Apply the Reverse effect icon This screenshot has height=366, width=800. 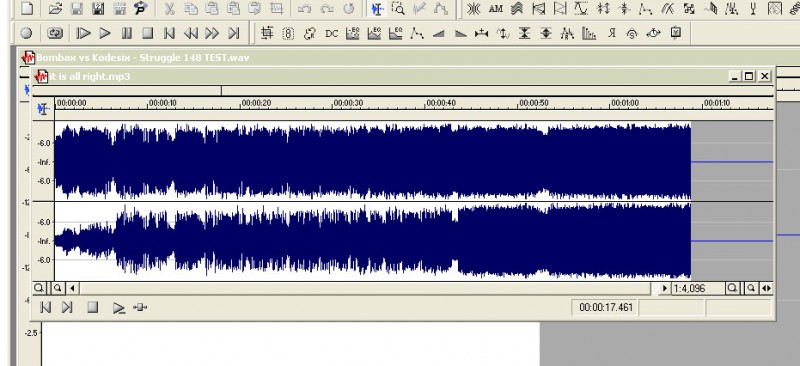point(612,34)
